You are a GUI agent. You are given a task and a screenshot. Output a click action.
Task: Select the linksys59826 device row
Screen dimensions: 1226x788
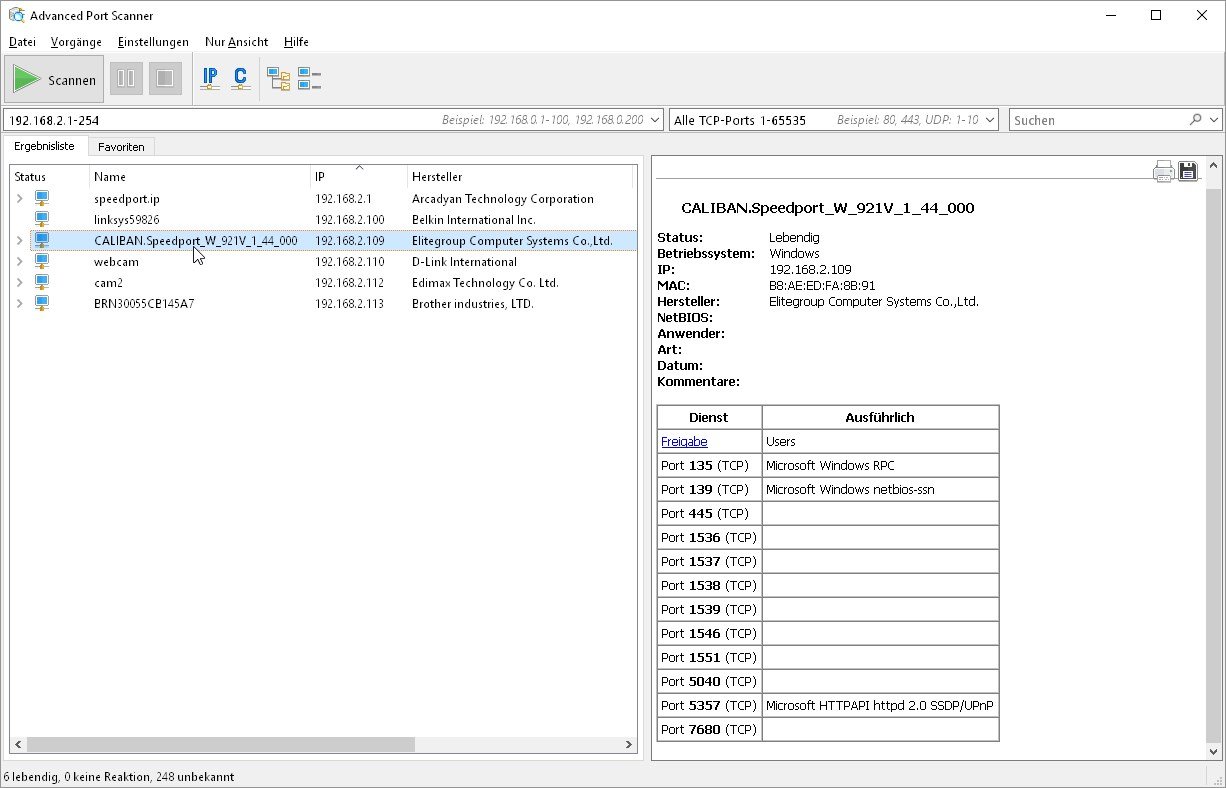pyautogui.click(x=127, y=220)
